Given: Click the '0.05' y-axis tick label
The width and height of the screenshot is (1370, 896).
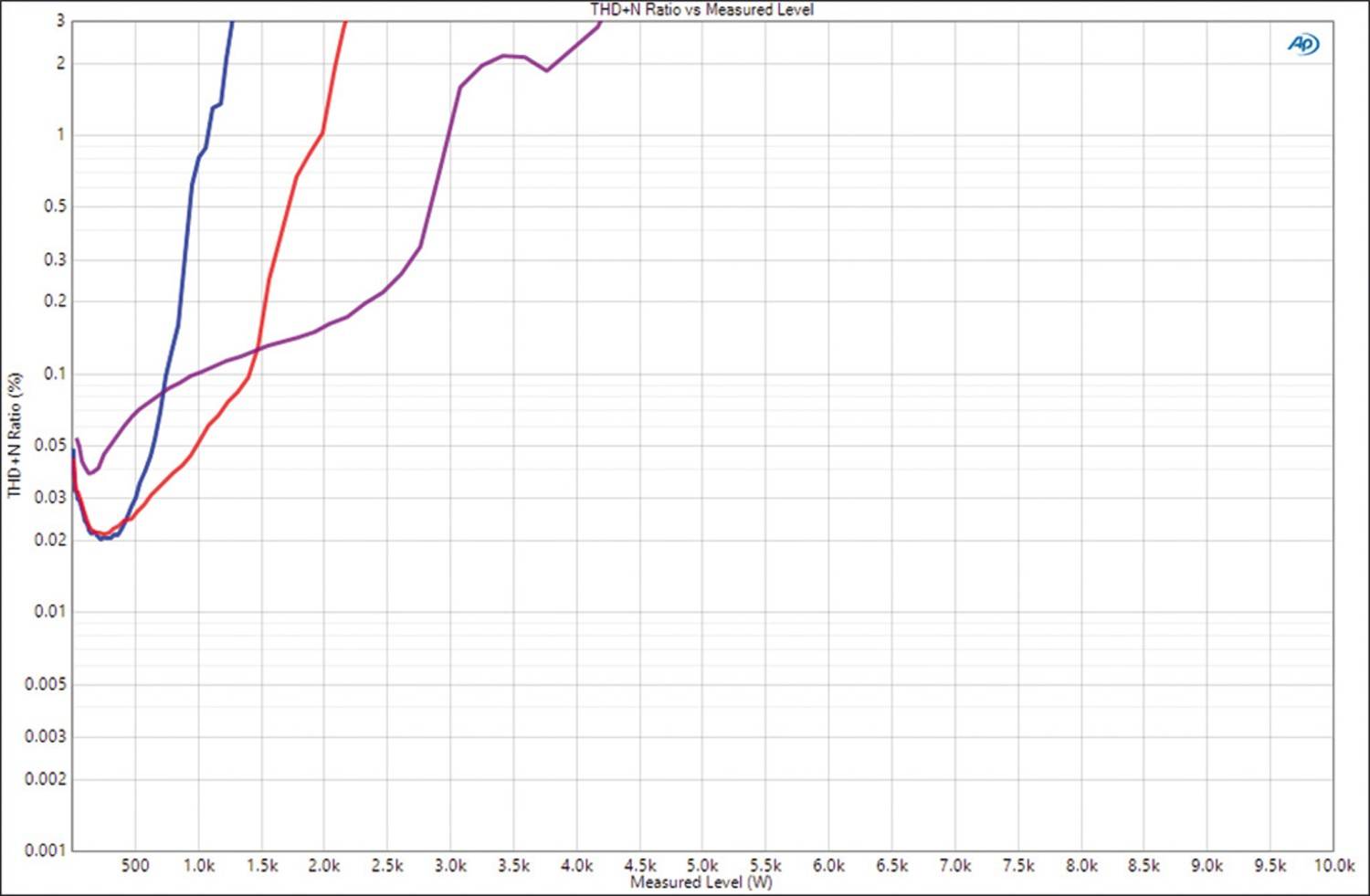Looking at the screenshot, I should point(51,445).
